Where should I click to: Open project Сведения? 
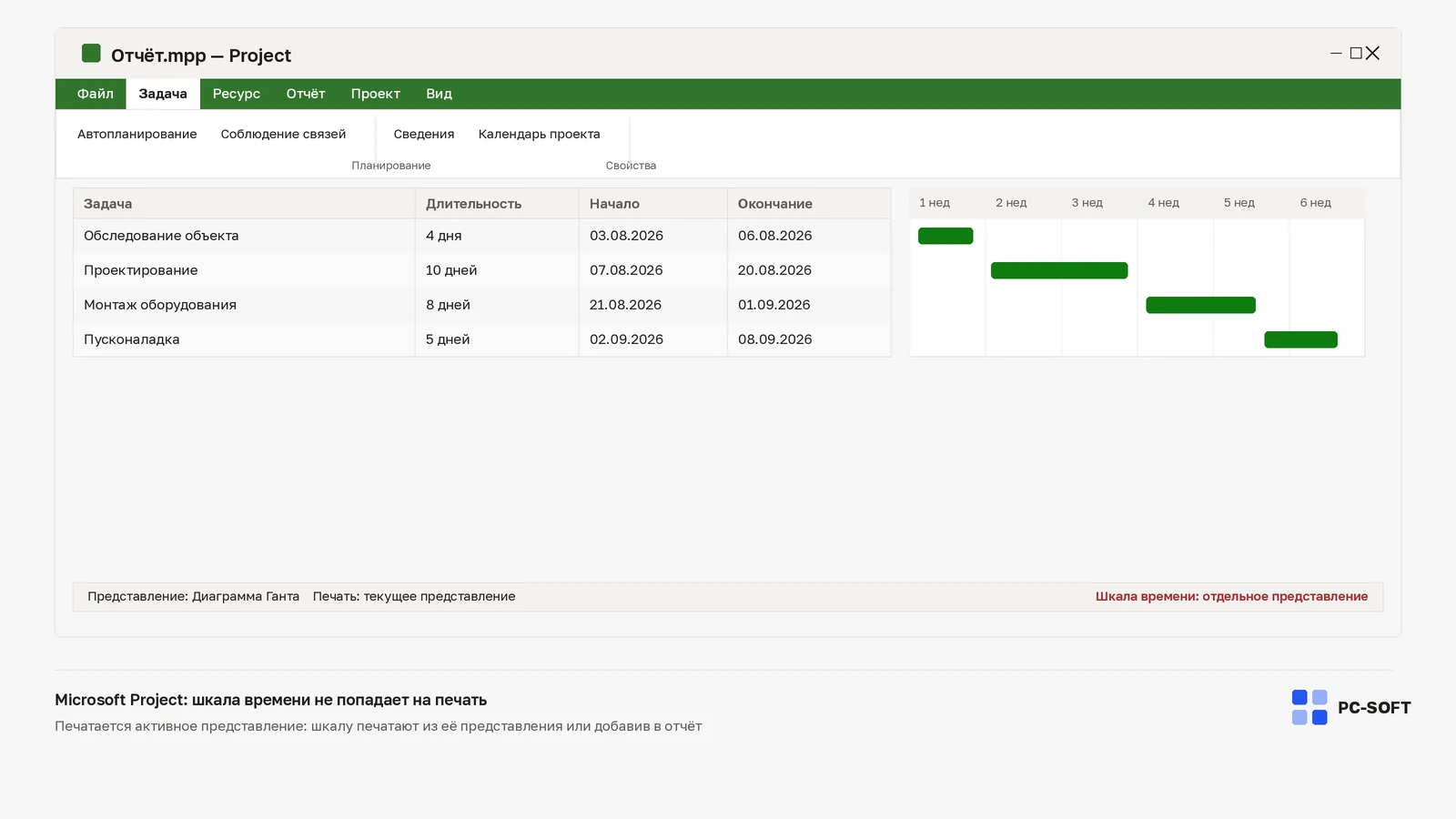[424, 134]
